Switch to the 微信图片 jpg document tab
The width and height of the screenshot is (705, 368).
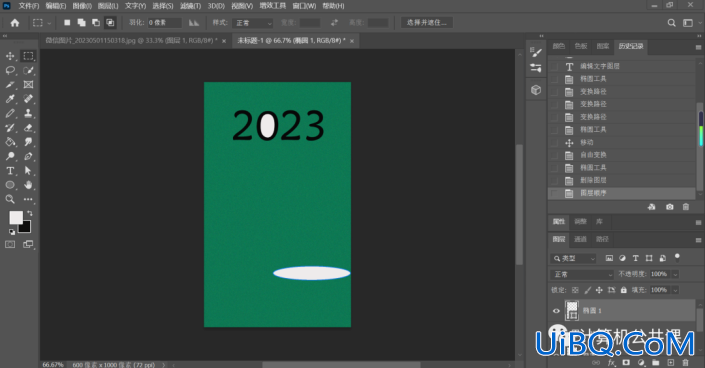click(x=131, y=40)
